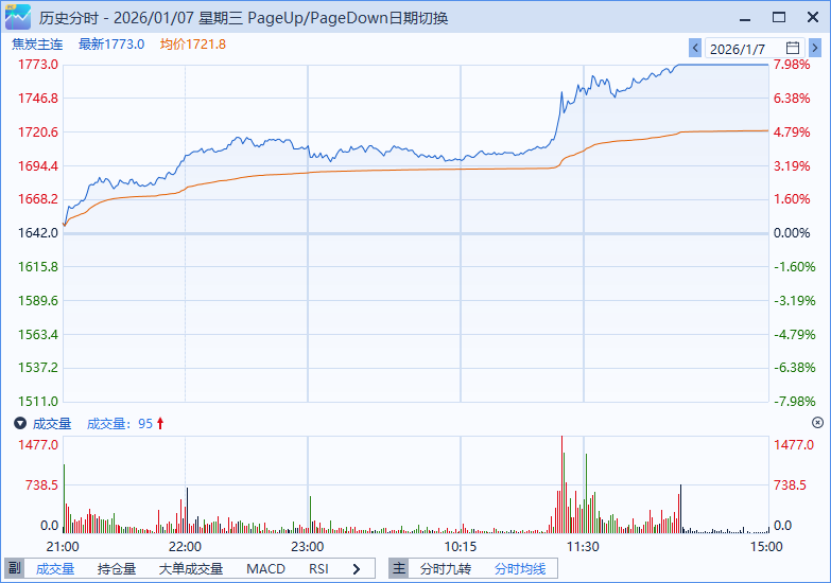Click the 主 main-chart label button
831x584 pixels.
[x=399, y=569]
